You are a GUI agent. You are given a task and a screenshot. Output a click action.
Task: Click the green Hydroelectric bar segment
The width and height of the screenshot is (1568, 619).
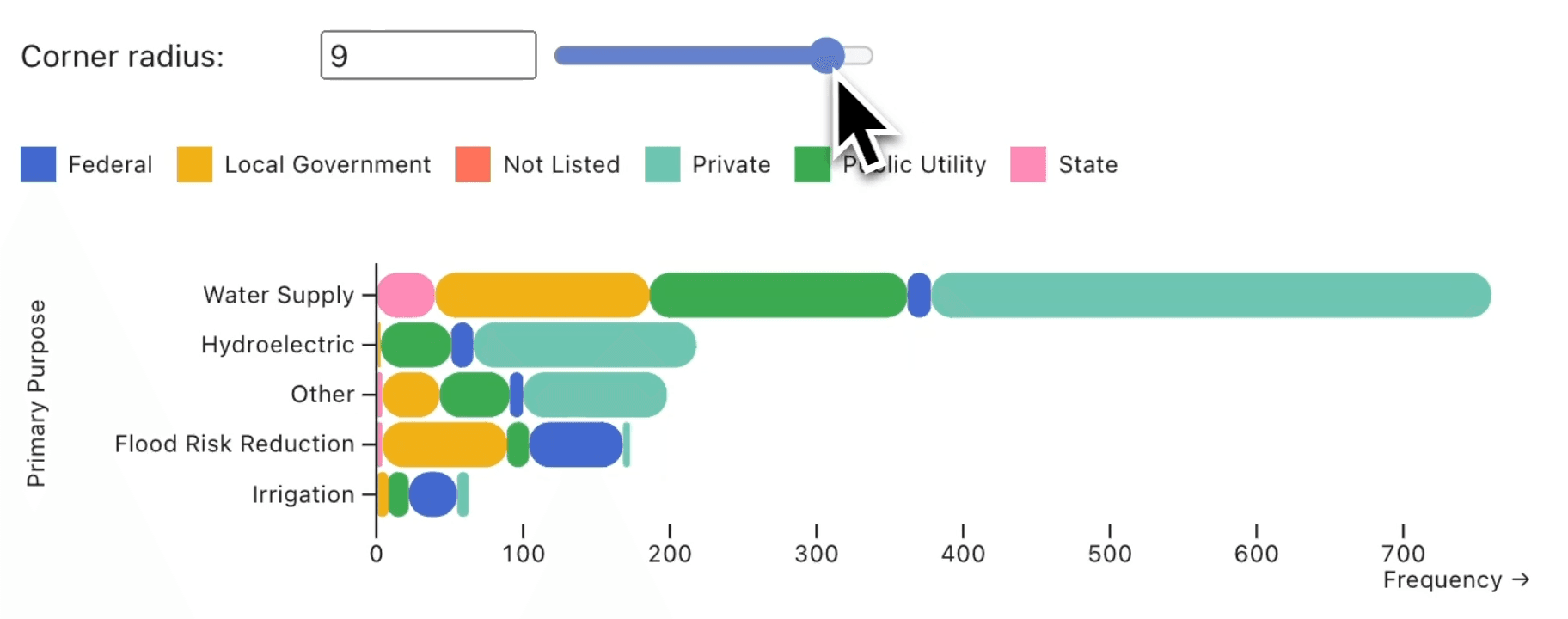[415, 345]
